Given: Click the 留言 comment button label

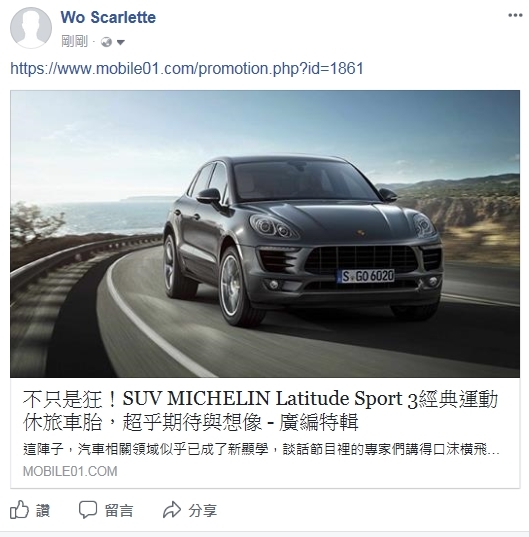Looking at the screenshot, I should (119, 511).
